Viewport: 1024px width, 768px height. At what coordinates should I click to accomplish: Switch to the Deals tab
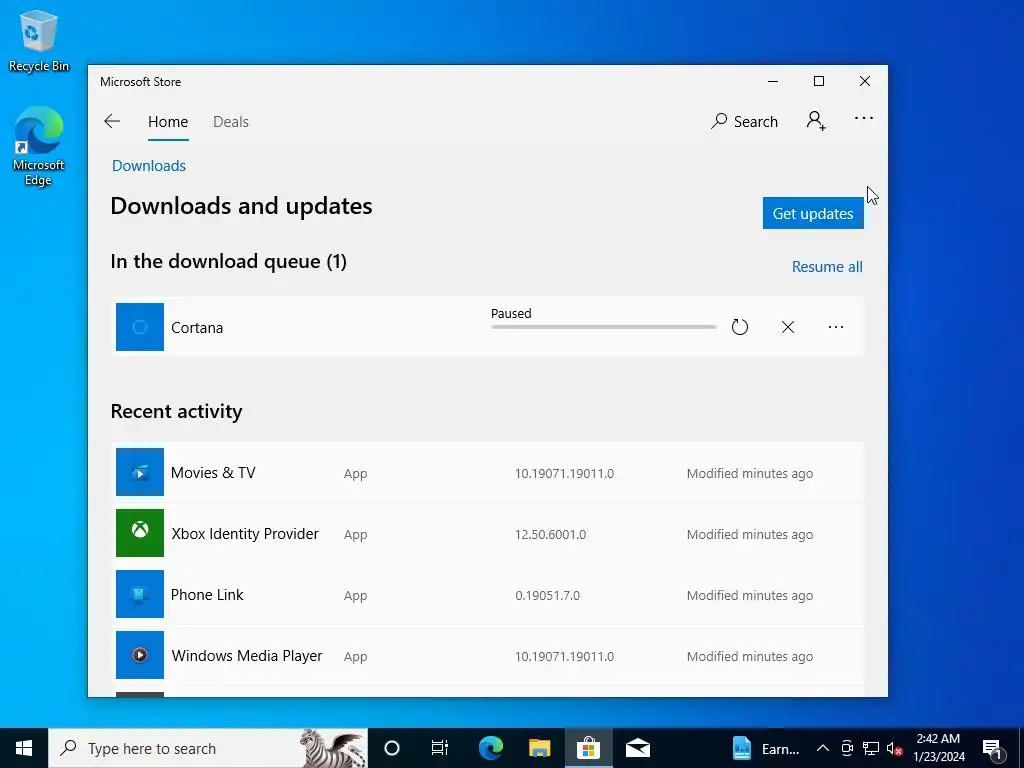click(x=231, y=122)
